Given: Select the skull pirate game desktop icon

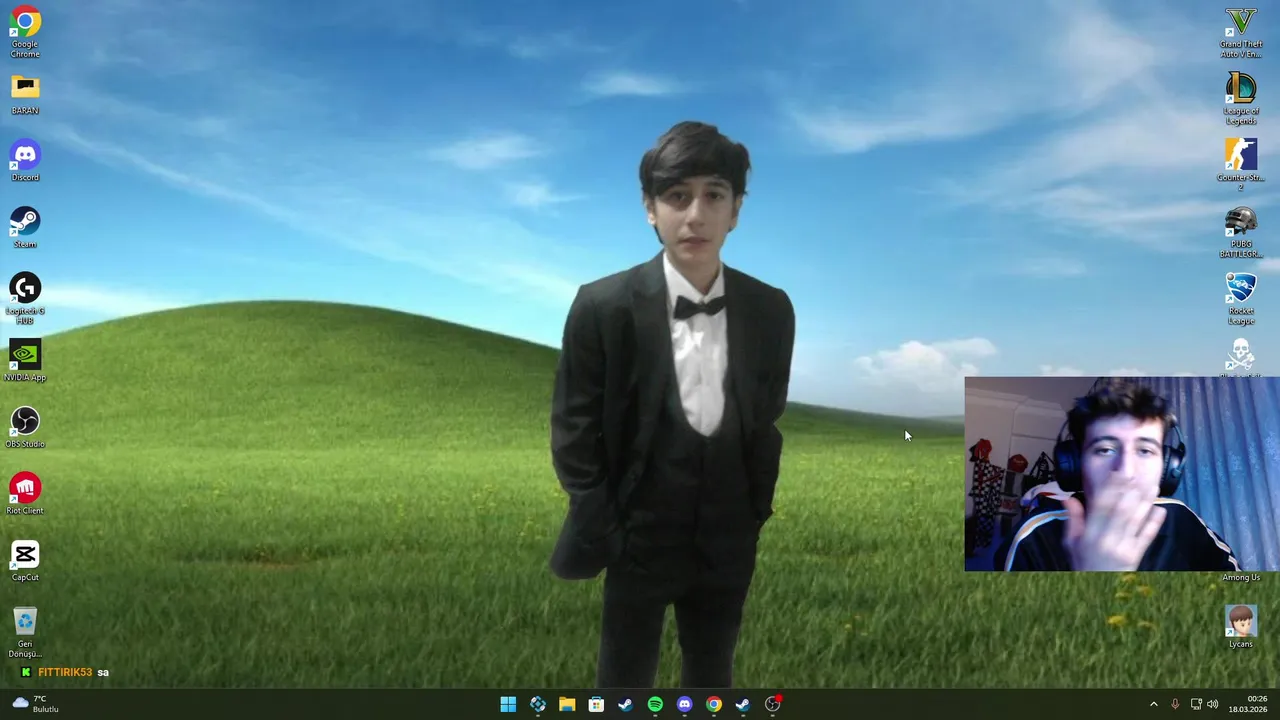Looking at the screenshot, I should tap(1241, 355).
